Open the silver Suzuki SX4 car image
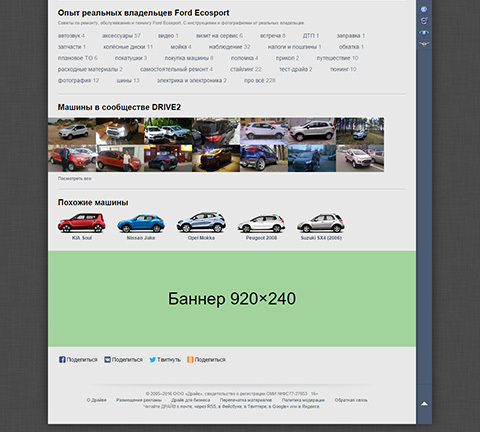The image size is (480, 432). point(321,223)
